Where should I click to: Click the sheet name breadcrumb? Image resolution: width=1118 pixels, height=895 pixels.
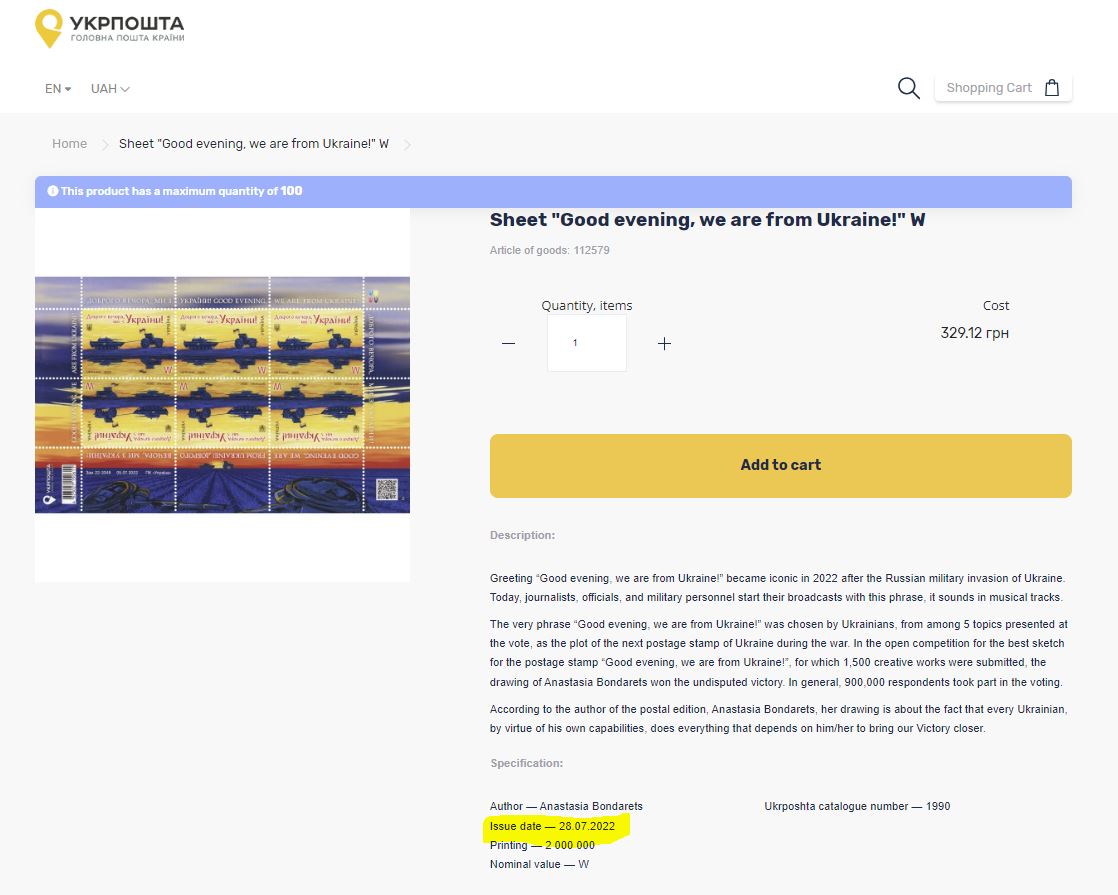(x=254, y=143)
